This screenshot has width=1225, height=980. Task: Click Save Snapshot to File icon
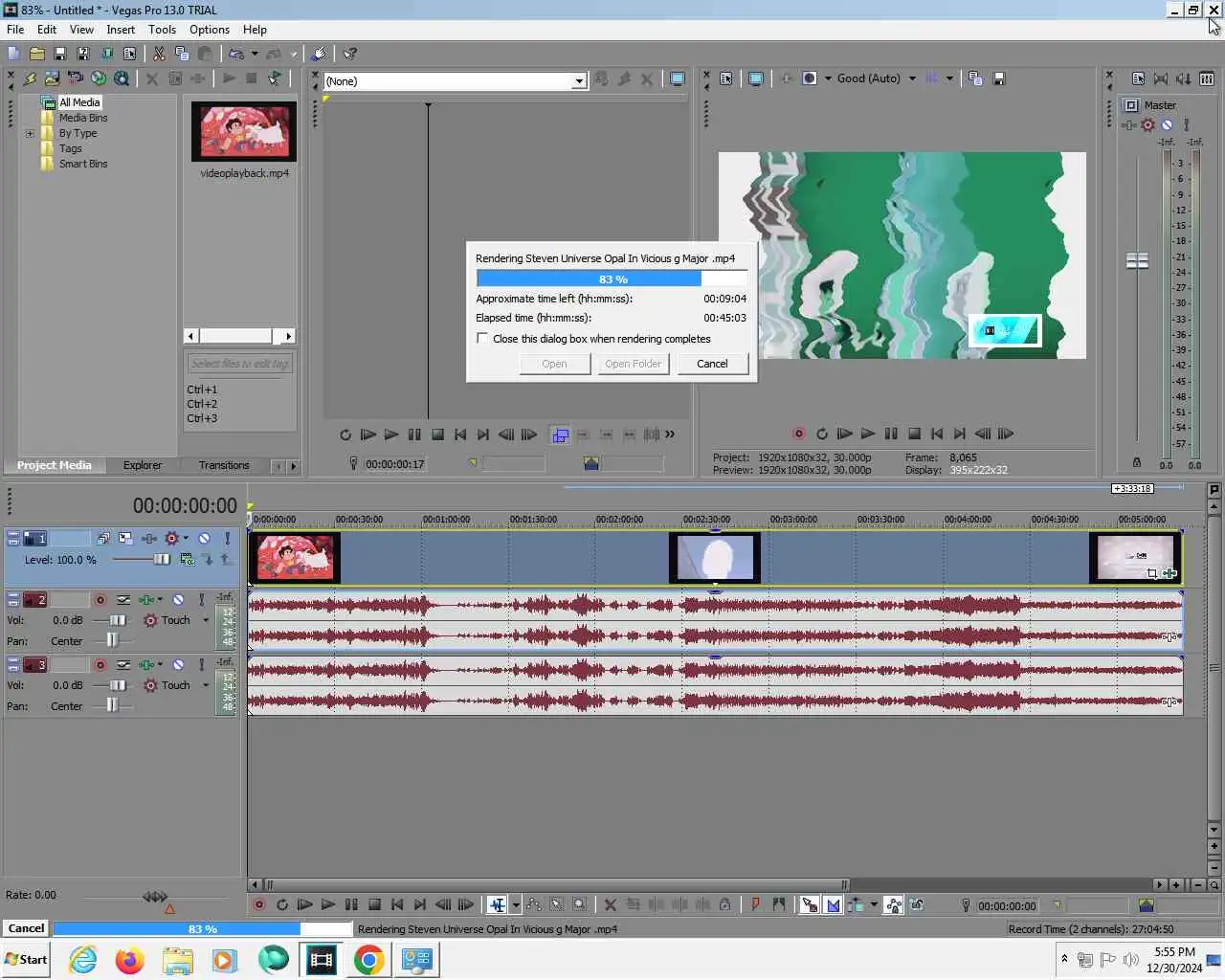coord(998,78)
